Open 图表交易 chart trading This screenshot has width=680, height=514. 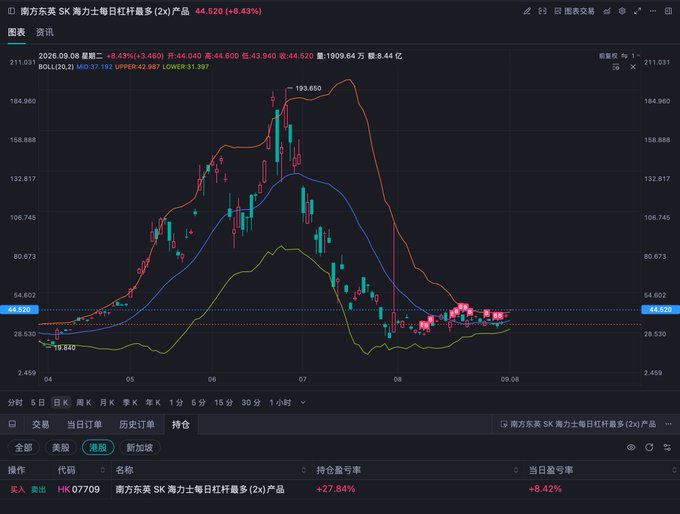click(x=575, y=11)
